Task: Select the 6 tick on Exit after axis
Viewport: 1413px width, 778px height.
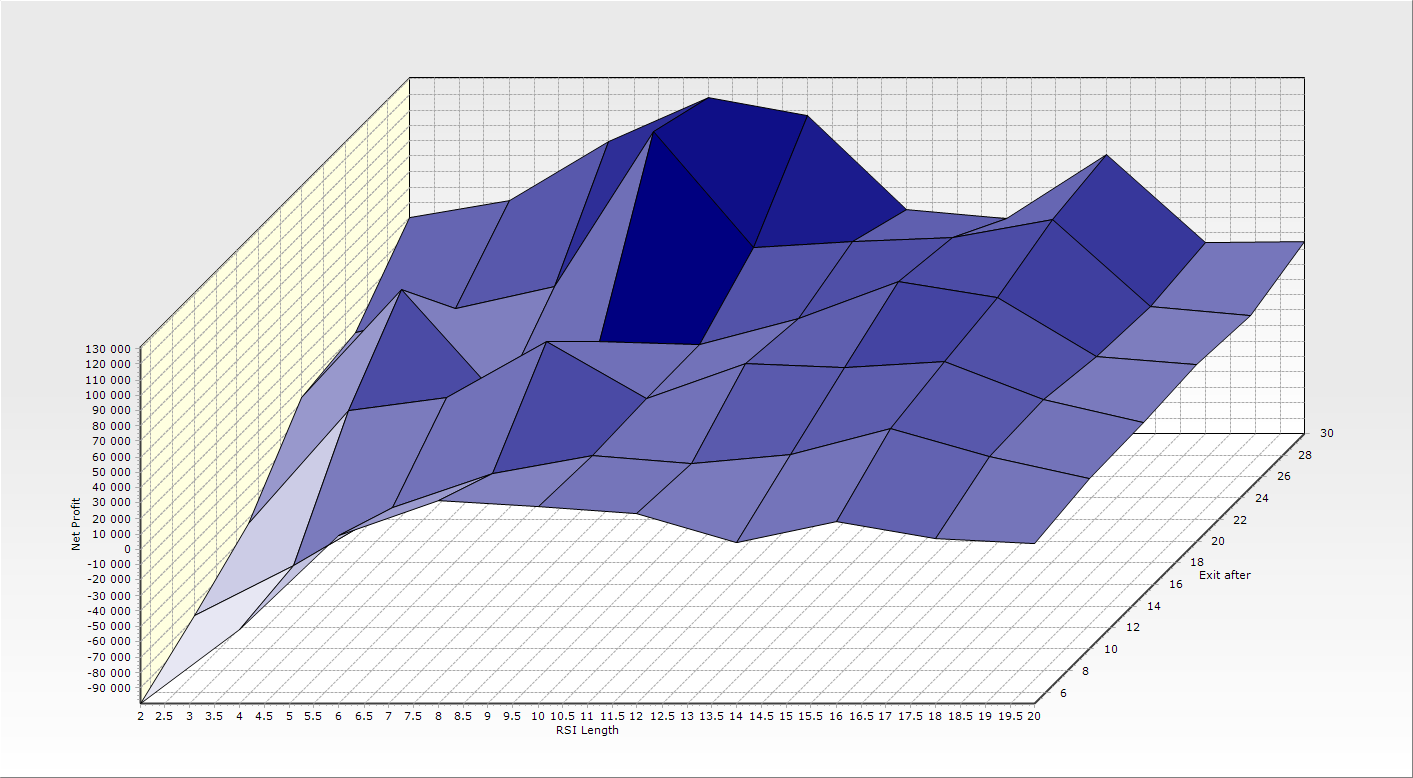Action: coord(1061,694)
